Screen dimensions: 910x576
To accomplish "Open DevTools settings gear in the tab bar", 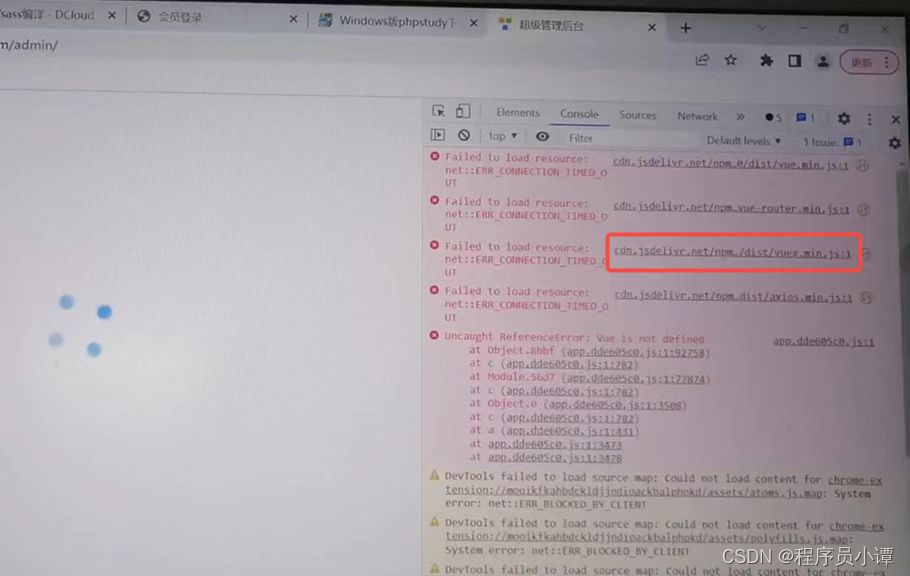I will (x=843, y=118).
